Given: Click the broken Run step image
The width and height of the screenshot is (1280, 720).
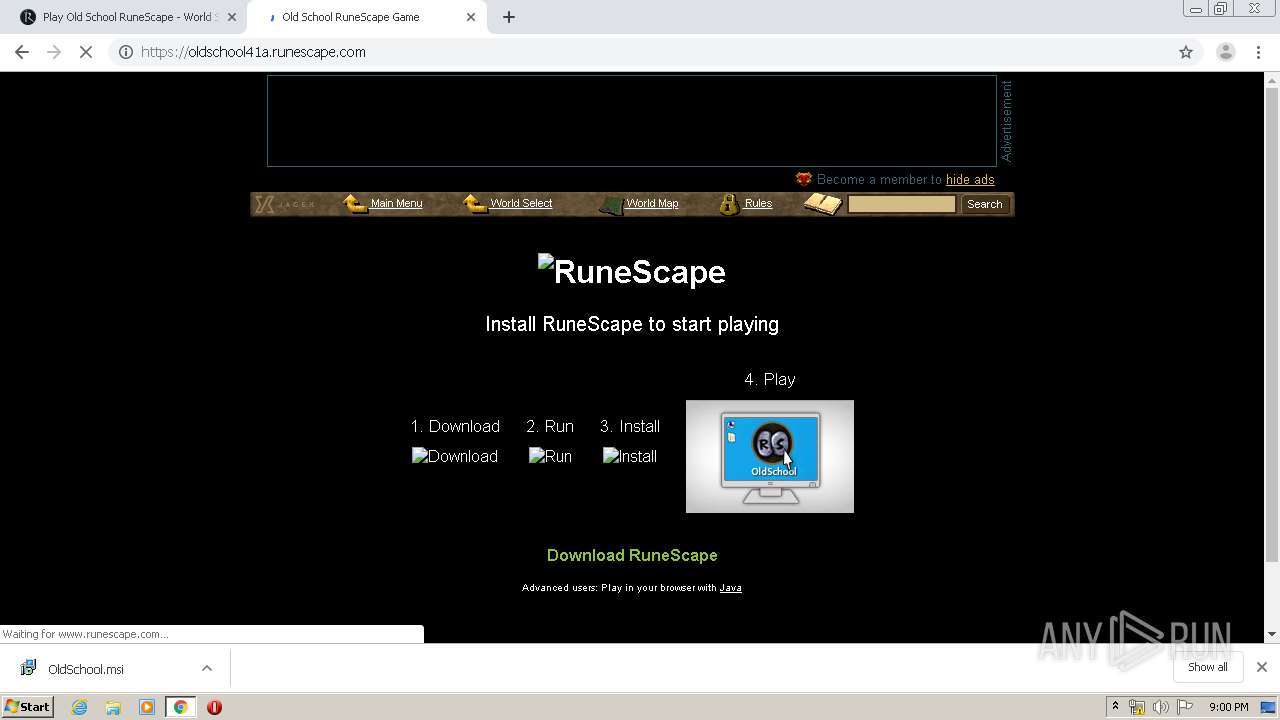Looking at the screenshot, I should 550,456.
